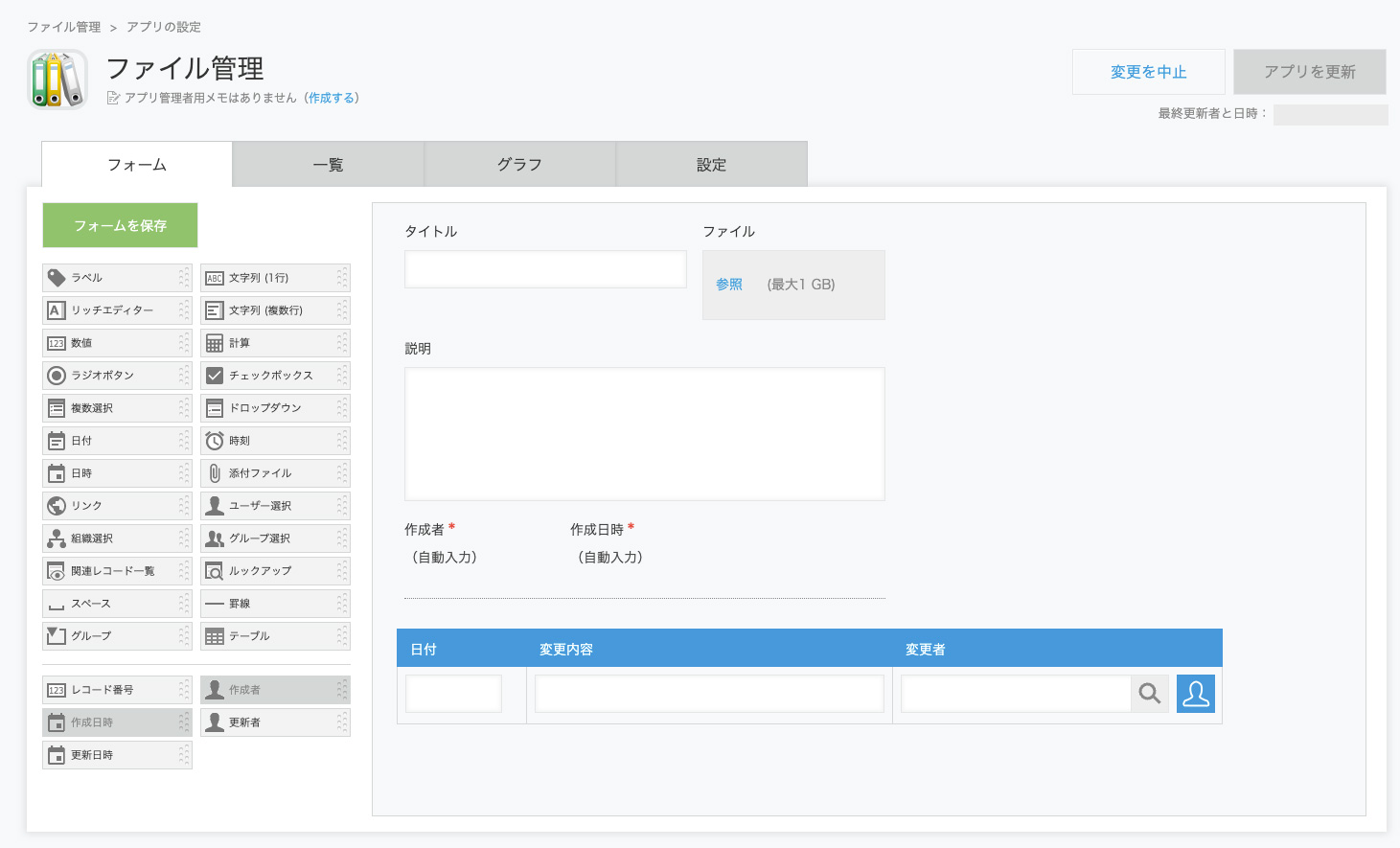Pick the 罫線 field item
Viewport: 1400px width, 848px height.
pos(275,604)
